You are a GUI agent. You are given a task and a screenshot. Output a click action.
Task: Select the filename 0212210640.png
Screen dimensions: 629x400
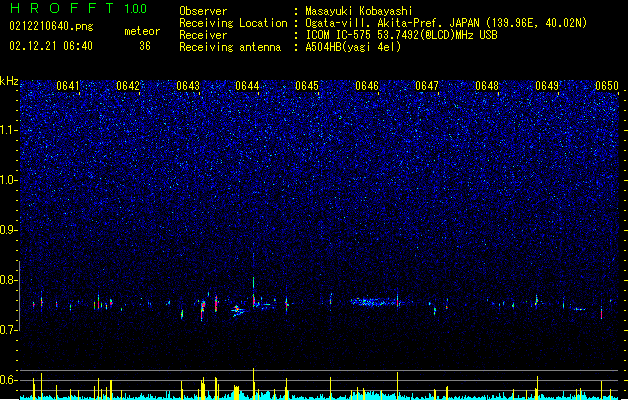point(51,26)
